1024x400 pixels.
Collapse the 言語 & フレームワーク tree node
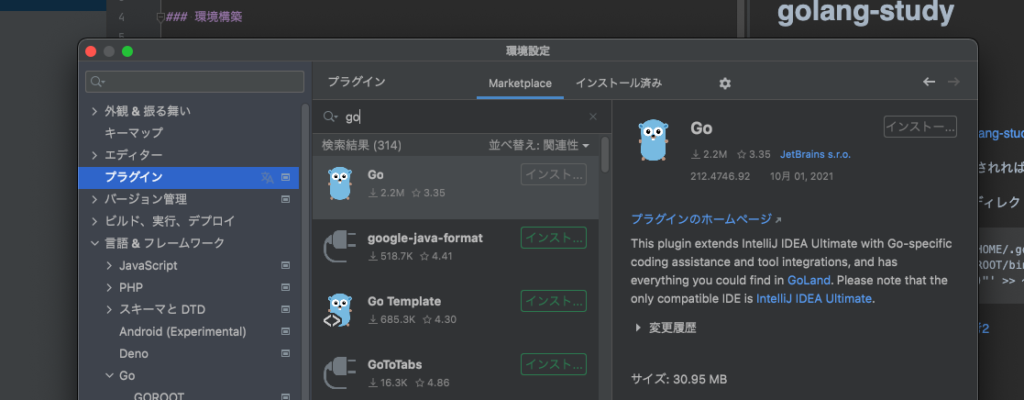click(x=95, y=243)
